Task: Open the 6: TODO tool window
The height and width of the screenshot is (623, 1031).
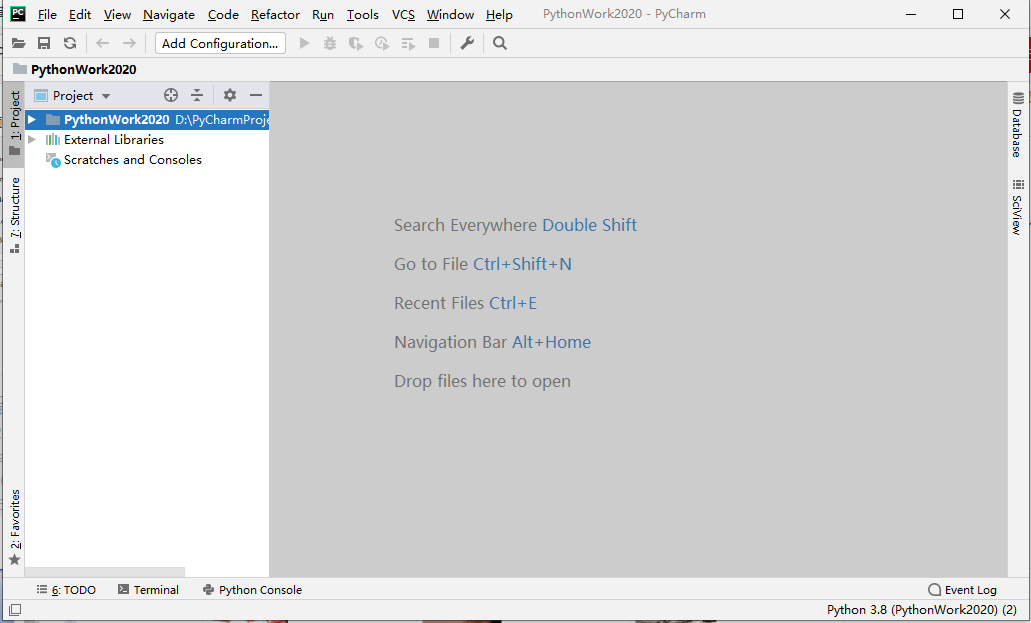Action: tap(66, 590)
